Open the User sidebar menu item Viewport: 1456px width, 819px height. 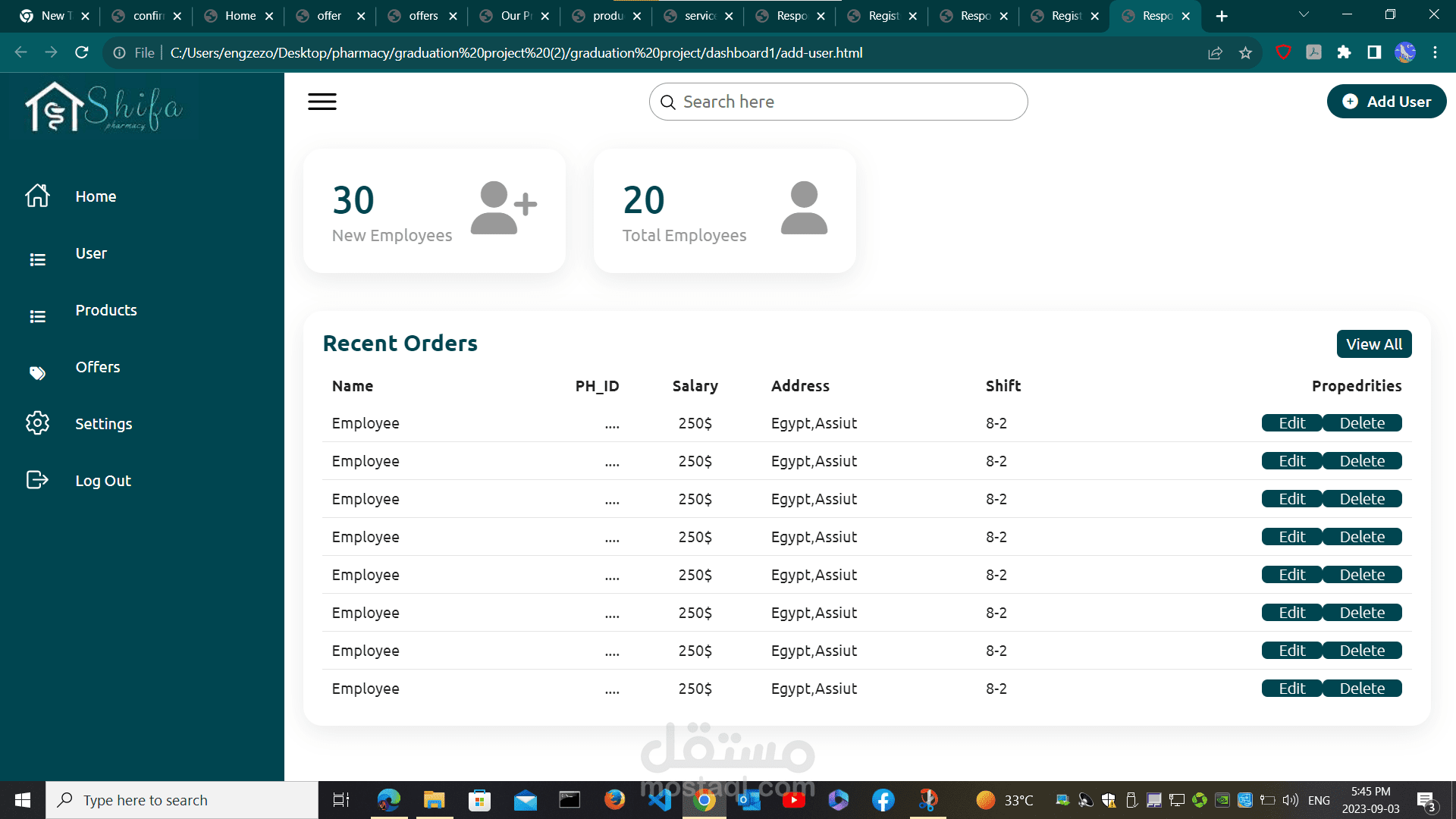tap(91, 253)
